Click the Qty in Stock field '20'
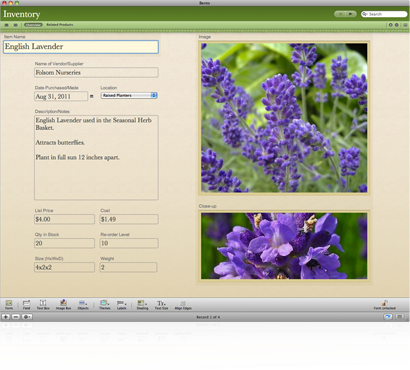 (64, 243)
